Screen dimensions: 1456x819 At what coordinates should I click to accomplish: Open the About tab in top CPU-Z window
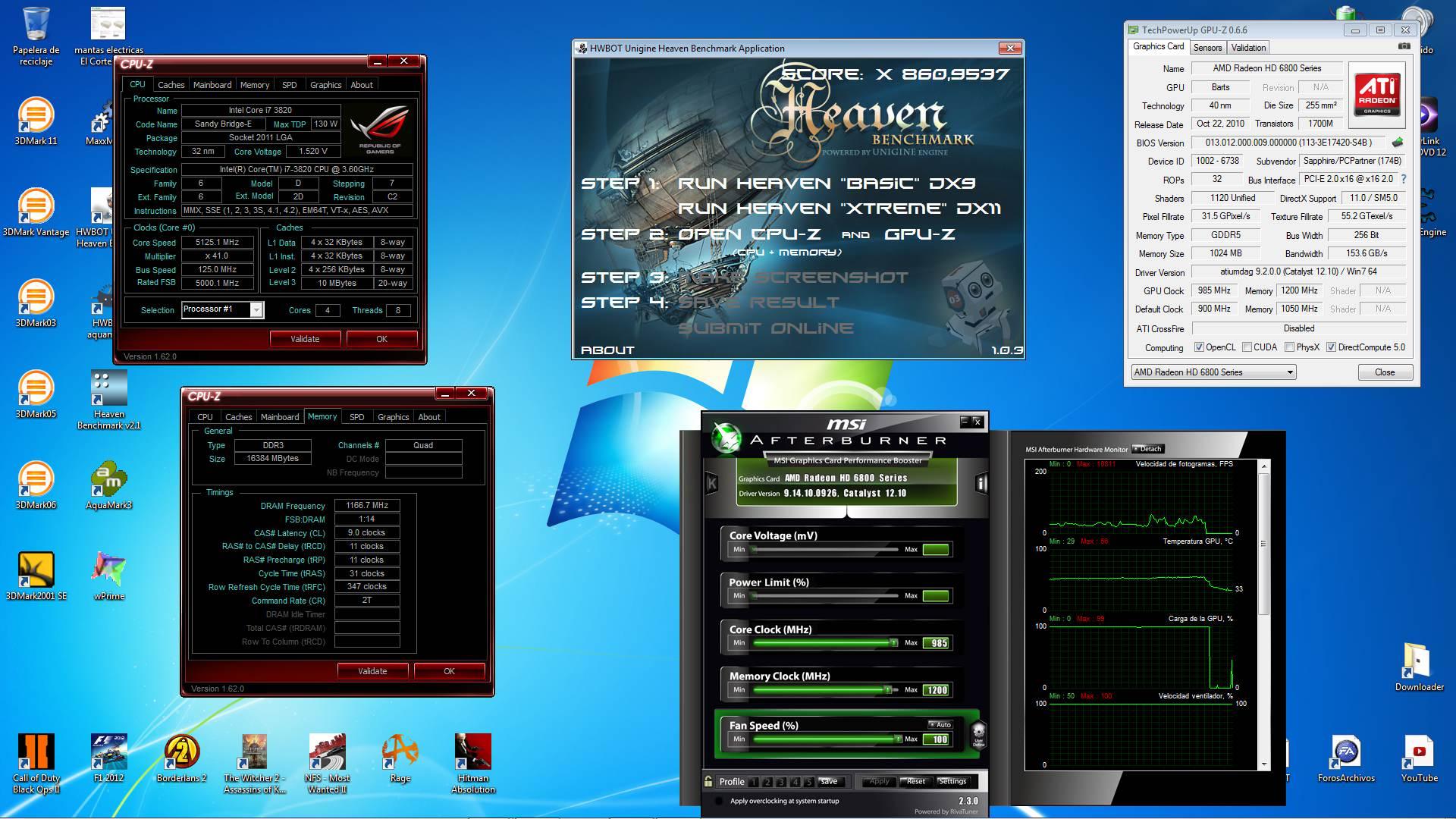(x=361, y=85)
